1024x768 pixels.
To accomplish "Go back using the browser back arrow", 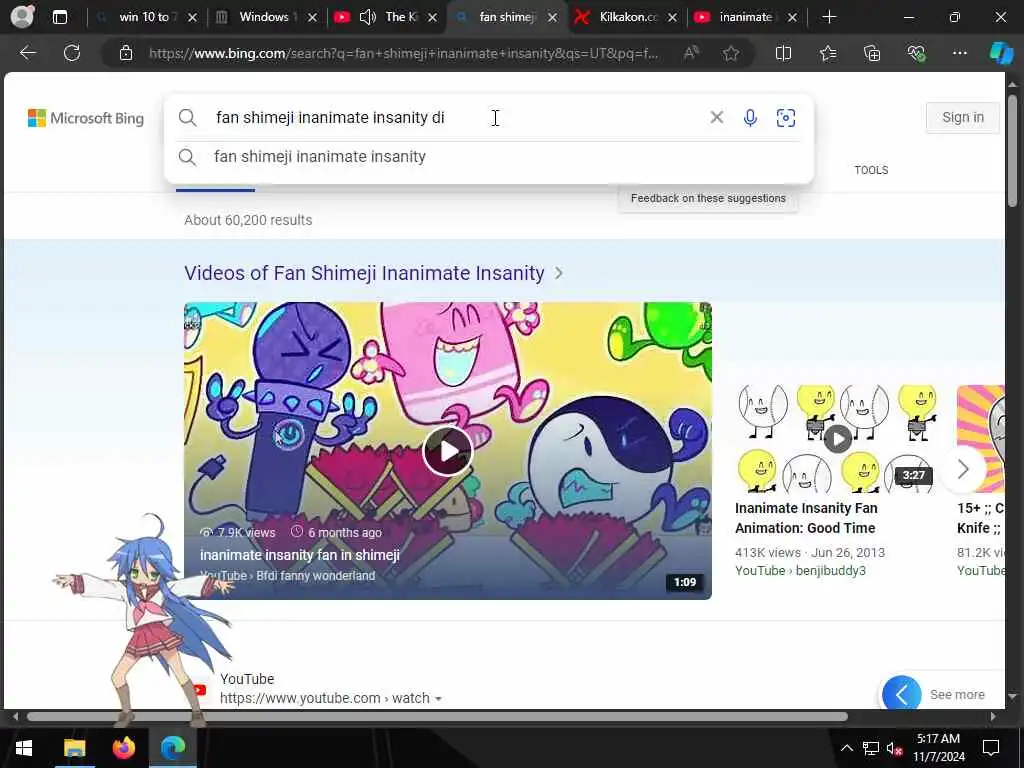I will (27, 53).
